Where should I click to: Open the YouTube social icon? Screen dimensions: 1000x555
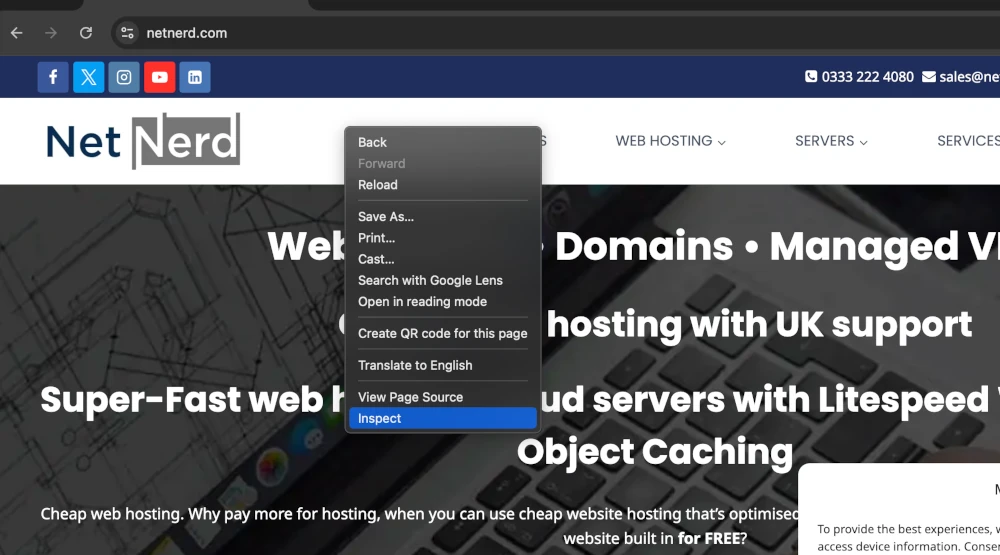159,77
